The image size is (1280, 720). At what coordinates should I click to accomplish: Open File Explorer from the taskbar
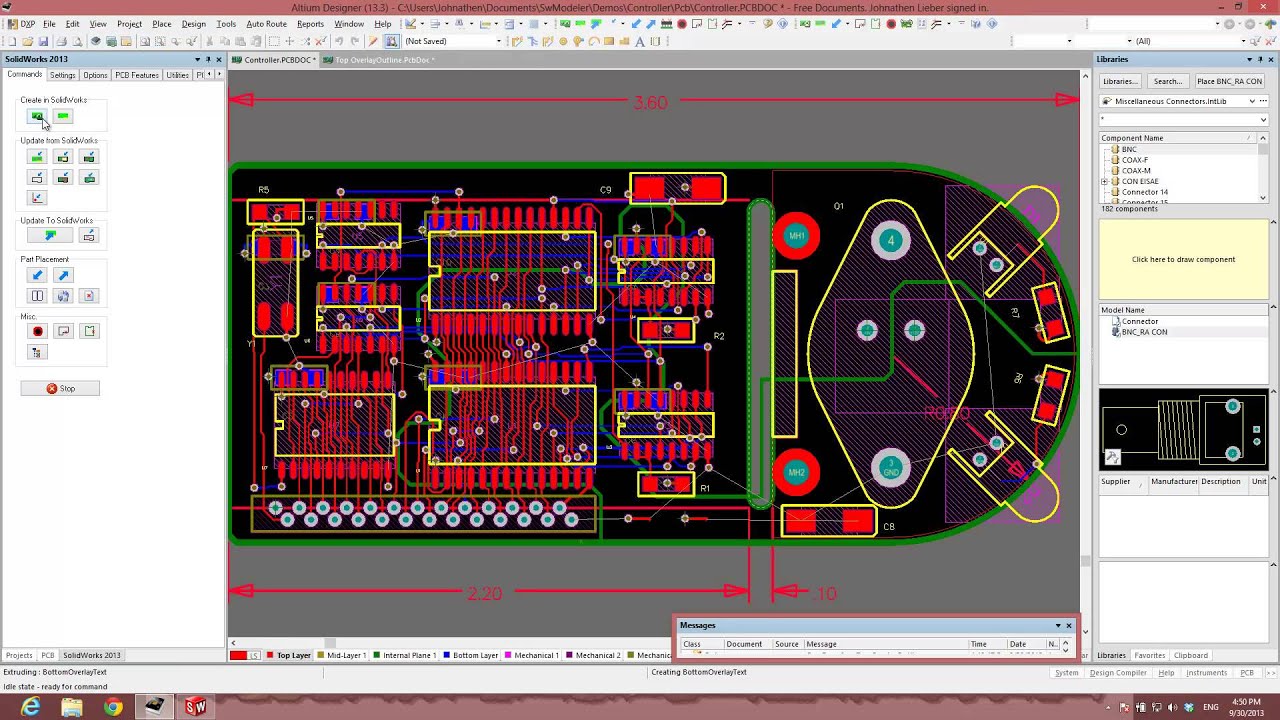[x=72, y=707]
